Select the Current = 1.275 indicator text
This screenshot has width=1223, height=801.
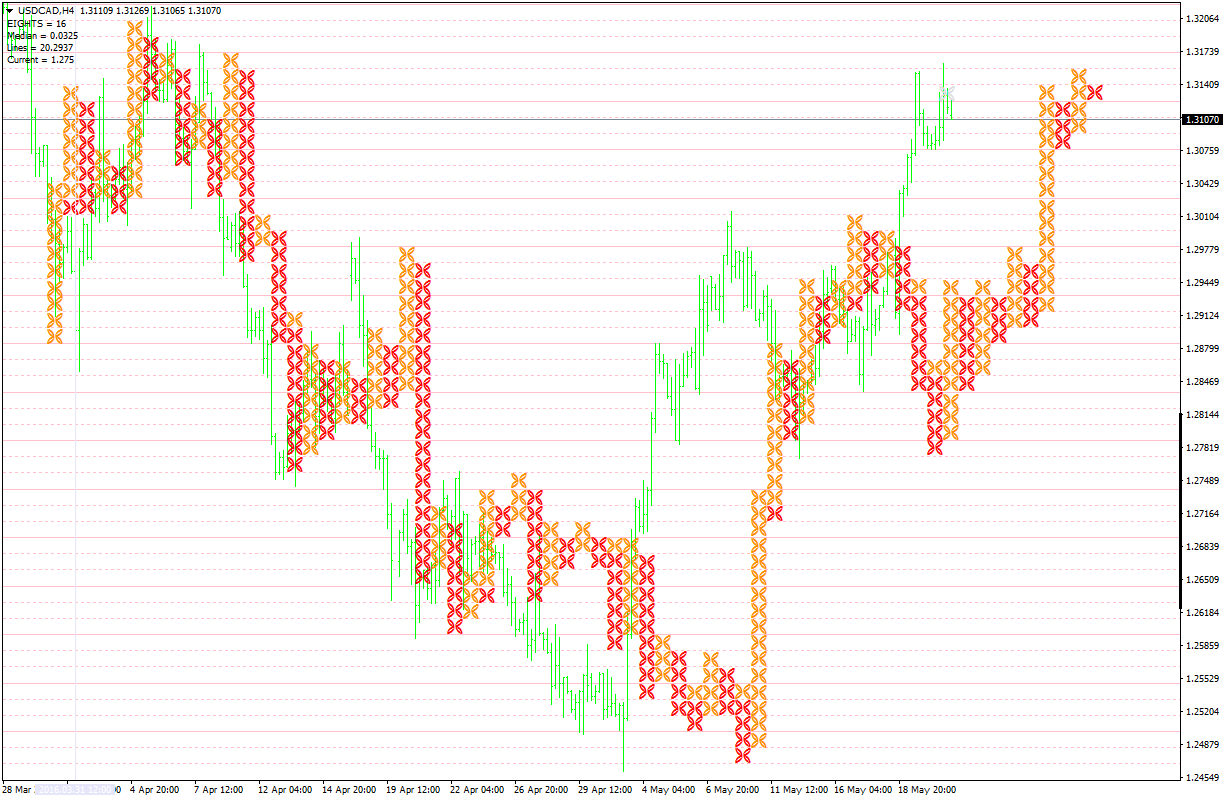pyautogui.click(x=40, y=58)
